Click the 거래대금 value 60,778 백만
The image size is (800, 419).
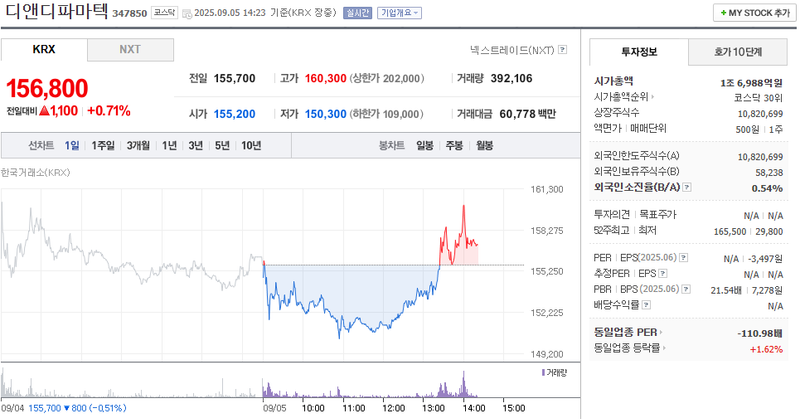coord(528,114)
